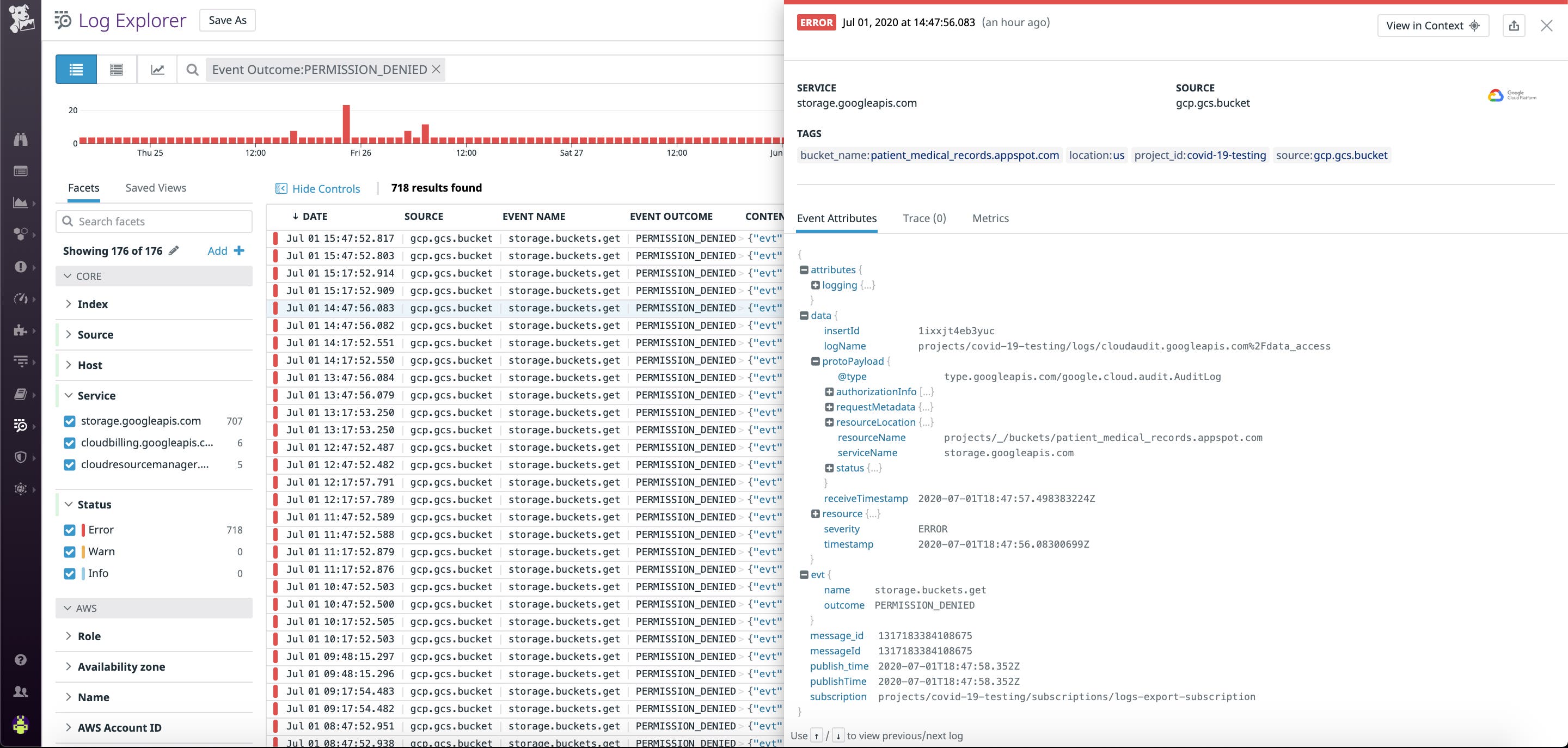This screenshot has height=748, width=1568.
Task: Switch to the timeseries graph view icon
Action: point(158,69)
